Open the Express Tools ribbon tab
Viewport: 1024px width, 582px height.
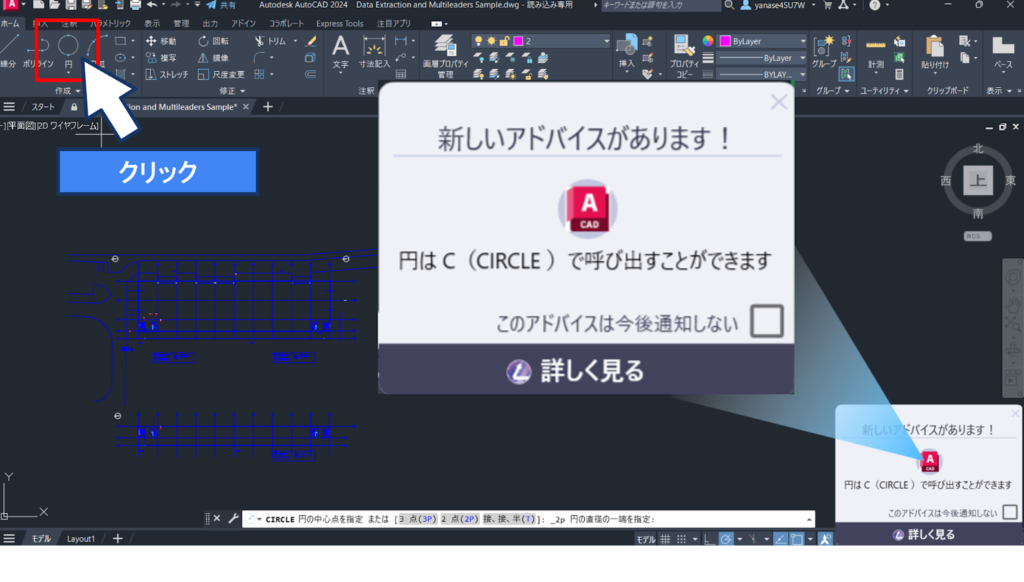[340, 24]
